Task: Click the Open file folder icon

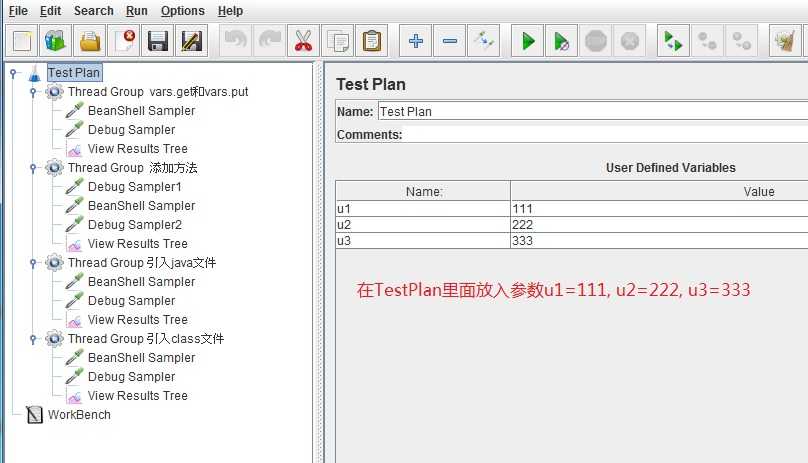Action: pos(90,41)
